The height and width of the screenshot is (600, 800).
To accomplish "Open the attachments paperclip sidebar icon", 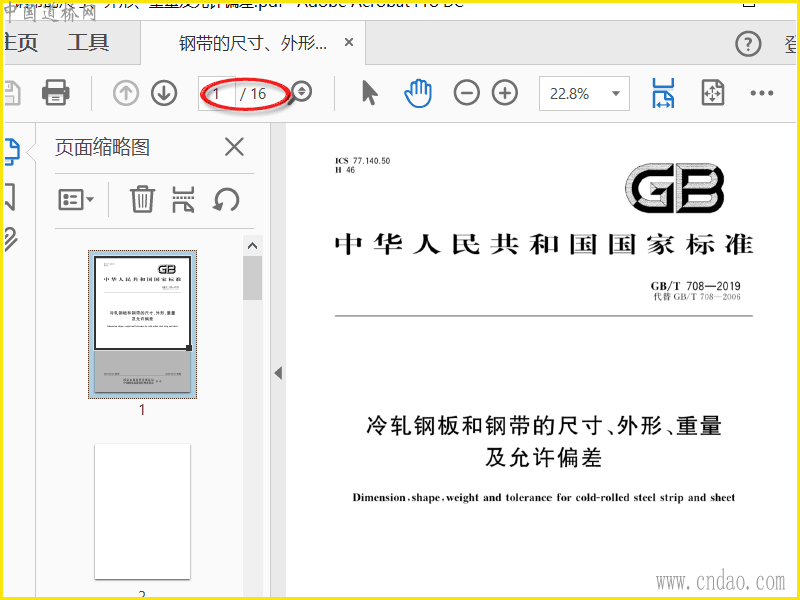I will click(x=11, y=239).
